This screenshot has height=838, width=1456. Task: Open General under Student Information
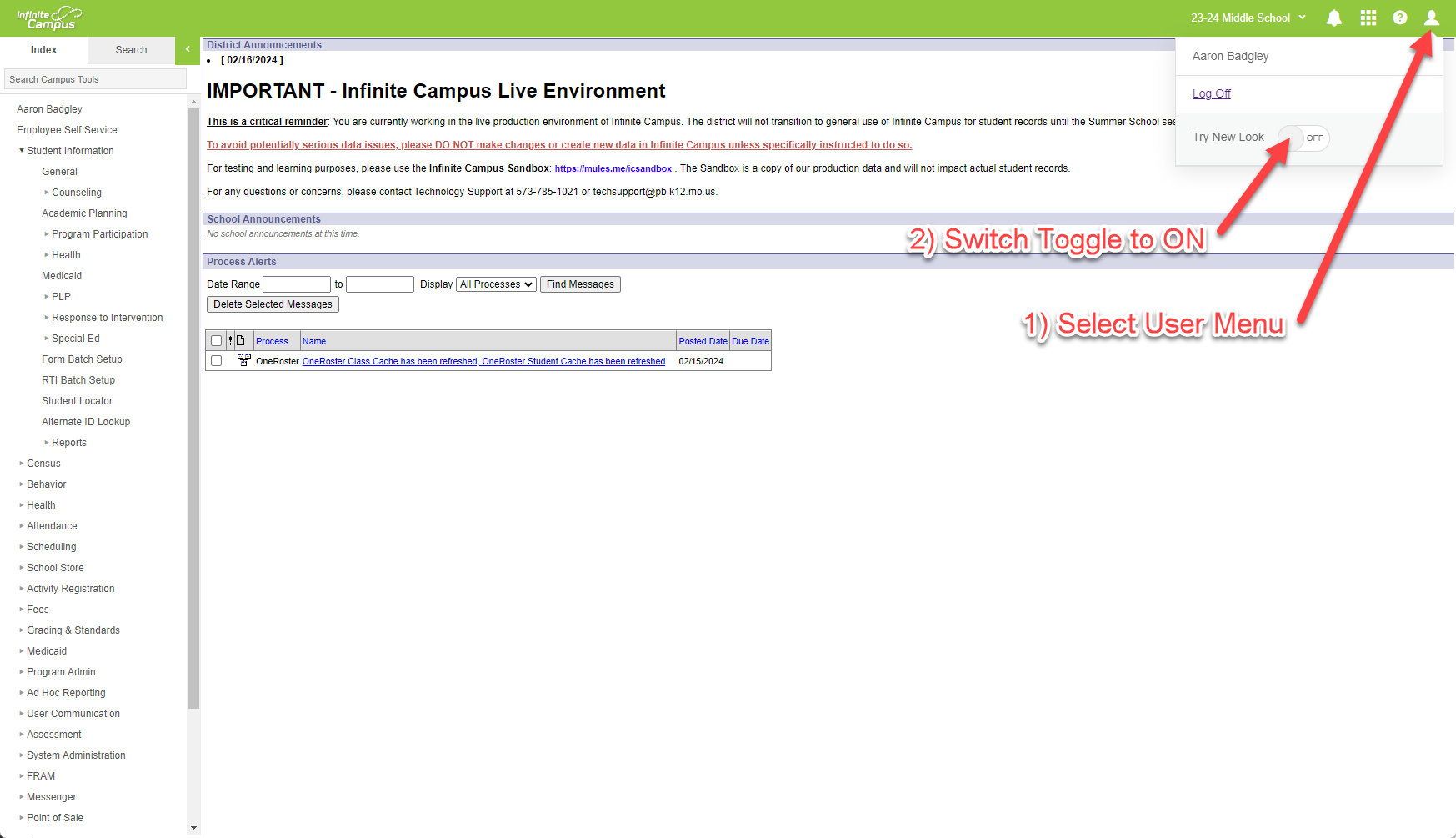59,172
